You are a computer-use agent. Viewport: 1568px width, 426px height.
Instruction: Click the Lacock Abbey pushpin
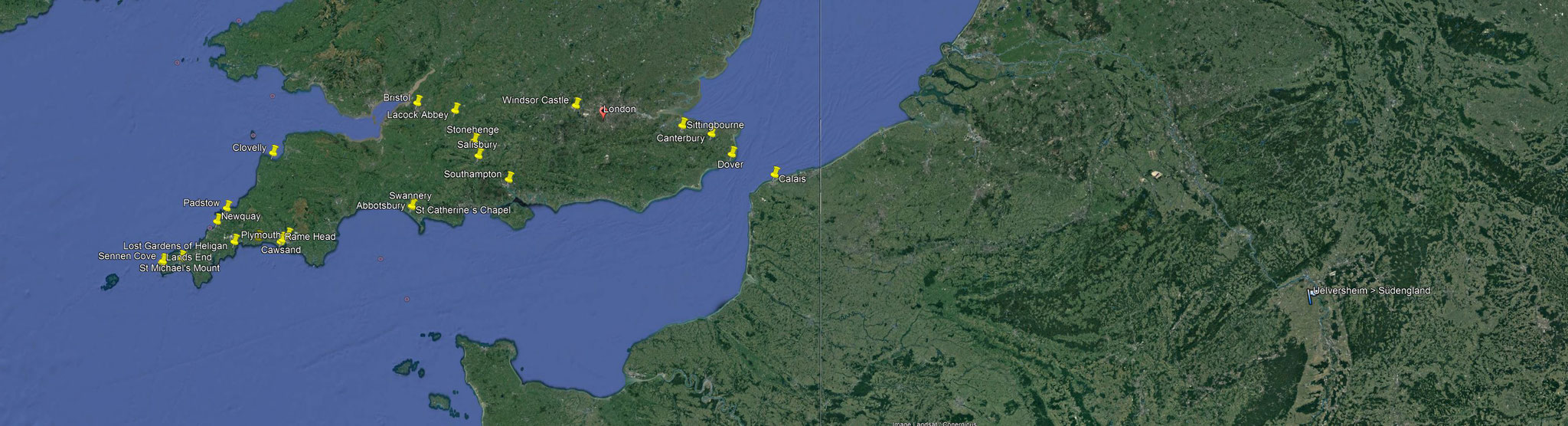[x=456, y=108]
